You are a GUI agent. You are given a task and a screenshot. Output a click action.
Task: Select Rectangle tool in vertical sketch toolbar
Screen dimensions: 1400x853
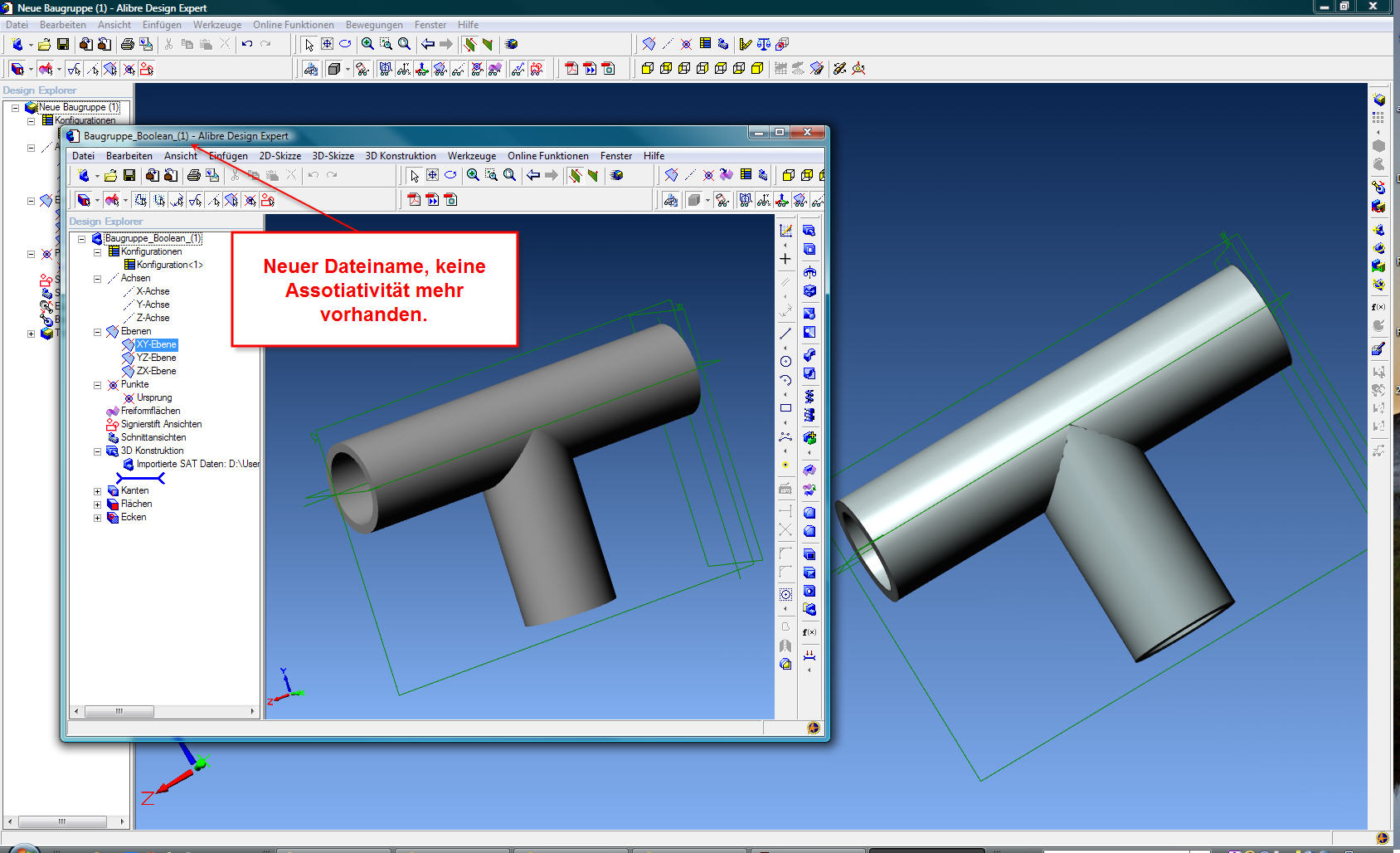point(785,408)
